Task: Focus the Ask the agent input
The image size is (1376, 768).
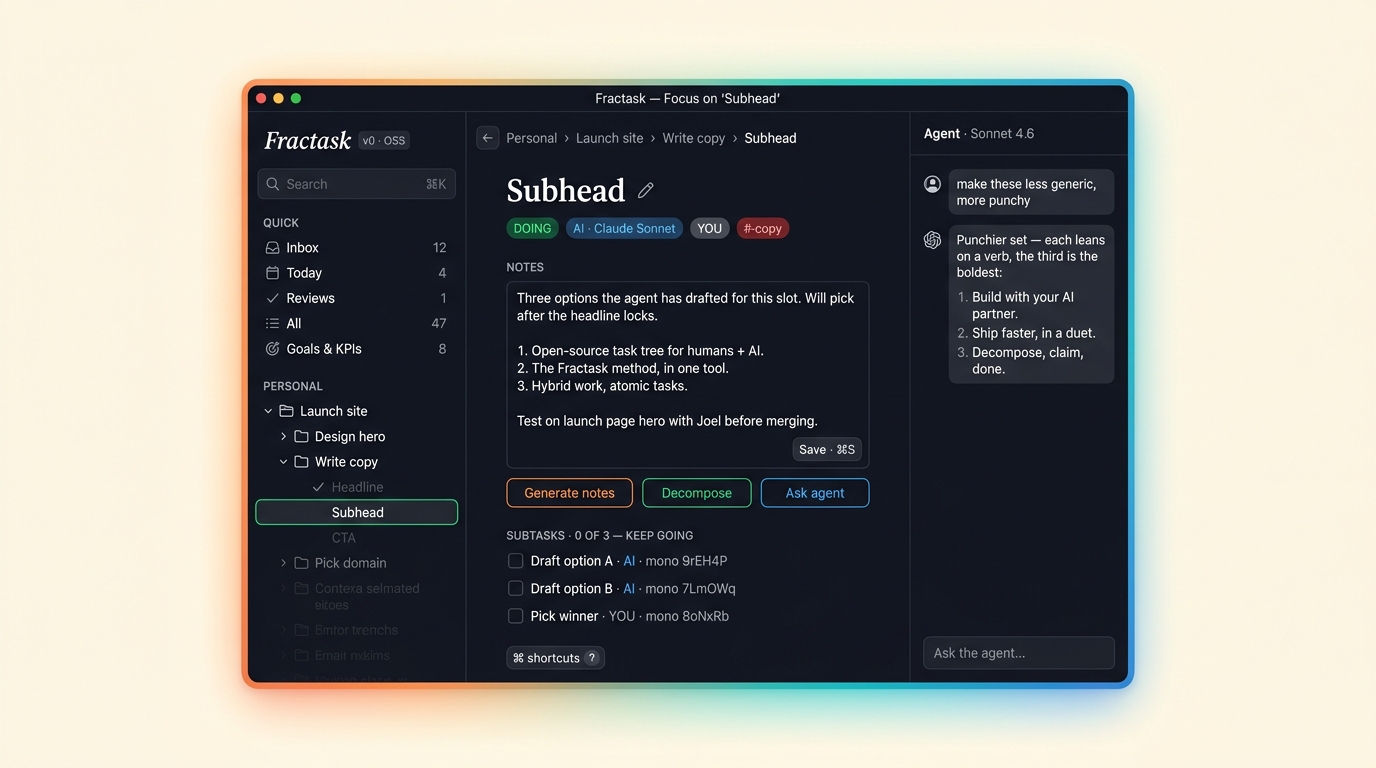Action: [x=1018, y=653]
